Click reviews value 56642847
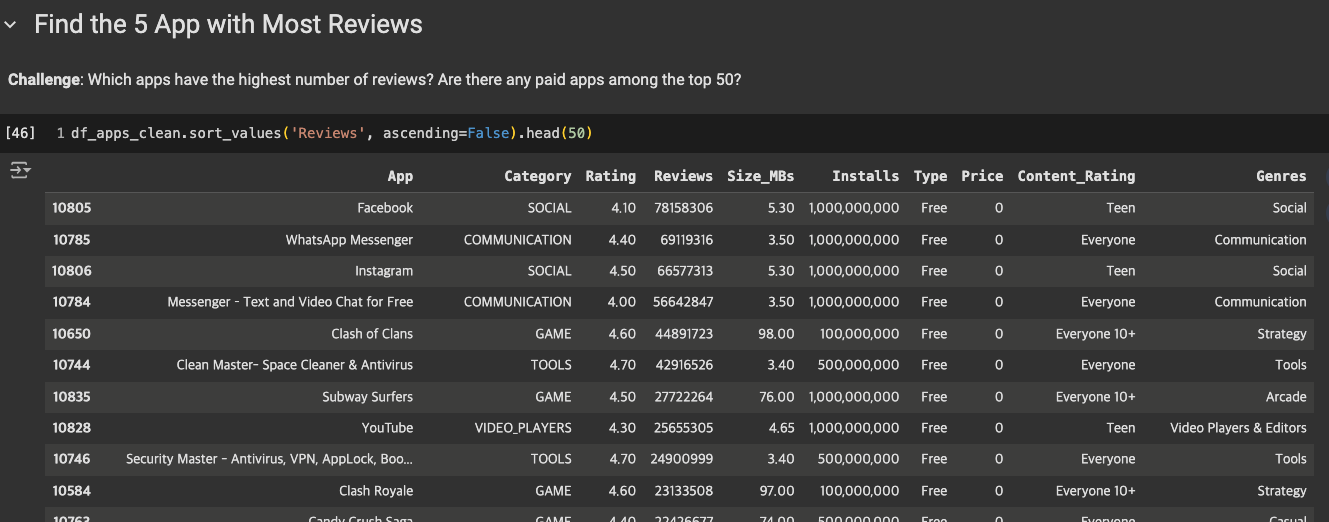1329x522 pixels. pyautogui.click(x=684, y=302)
